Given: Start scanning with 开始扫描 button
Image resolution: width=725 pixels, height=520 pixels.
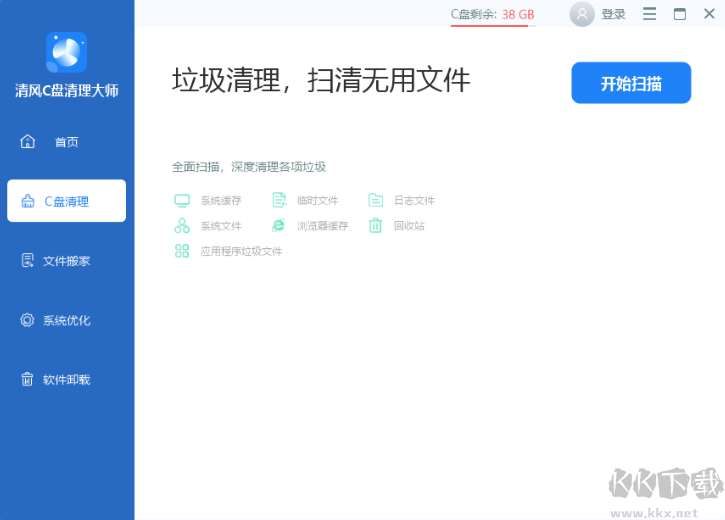Looking at the screenshot, I should point(631,83).
